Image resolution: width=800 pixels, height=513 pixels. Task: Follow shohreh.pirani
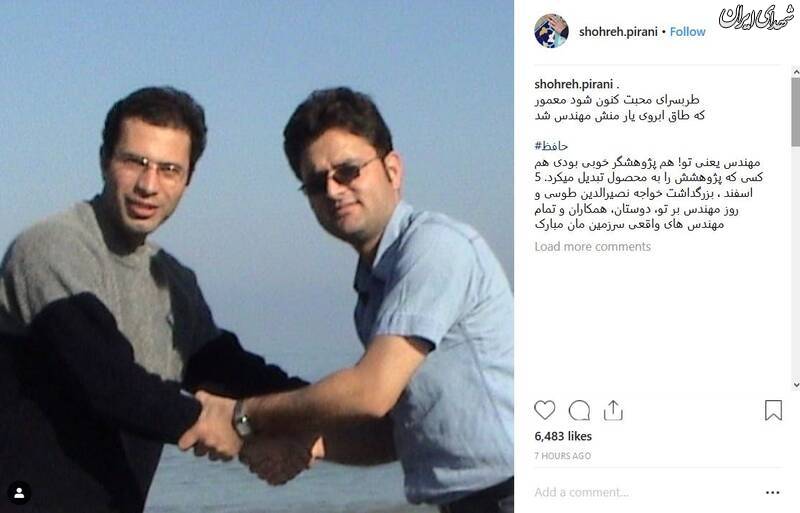click(x=687, y=32)
